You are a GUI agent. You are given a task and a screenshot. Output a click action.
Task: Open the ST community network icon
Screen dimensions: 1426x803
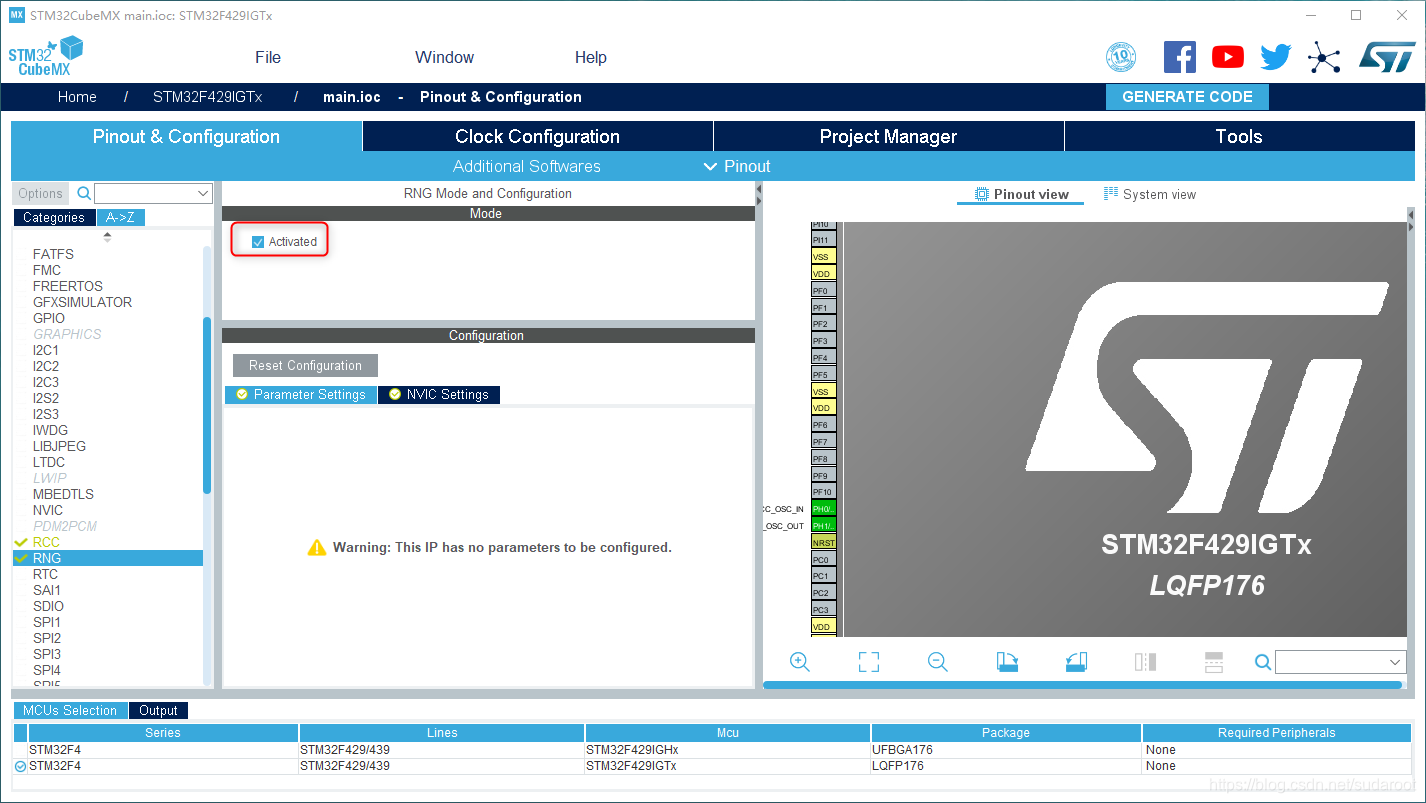1324,58
